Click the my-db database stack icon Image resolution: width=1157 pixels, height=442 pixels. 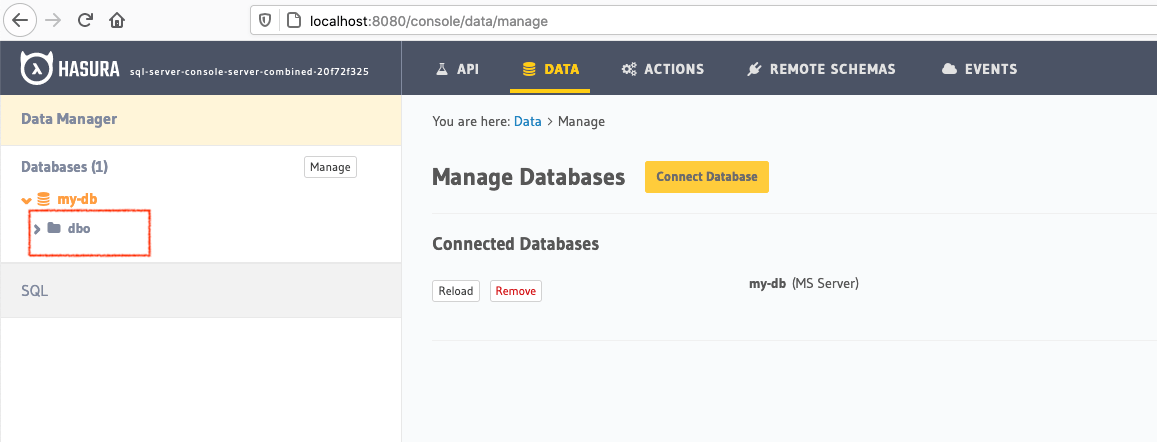[x=43, y=199]
